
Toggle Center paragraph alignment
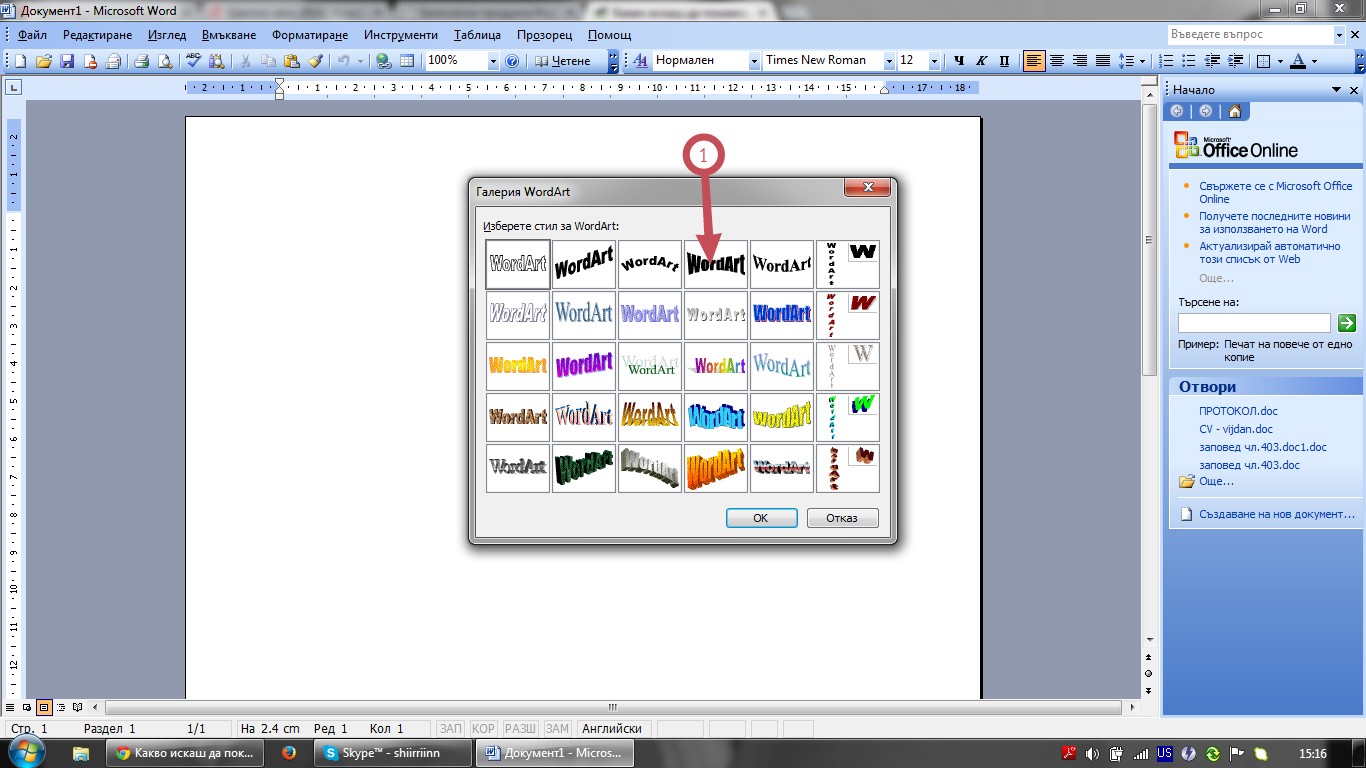tap(1057, 61)
